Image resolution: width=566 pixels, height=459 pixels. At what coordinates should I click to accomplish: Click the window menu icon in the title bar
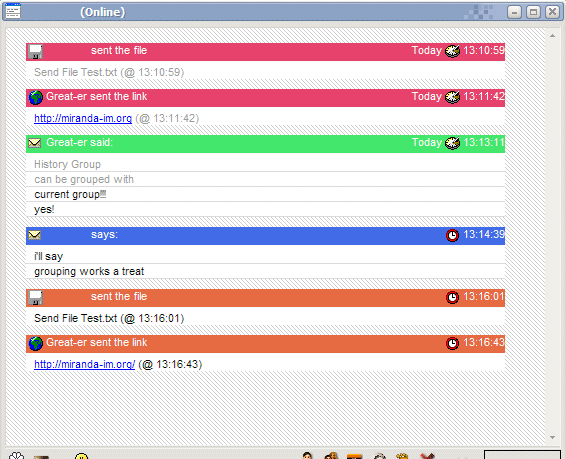pos(13,11)
